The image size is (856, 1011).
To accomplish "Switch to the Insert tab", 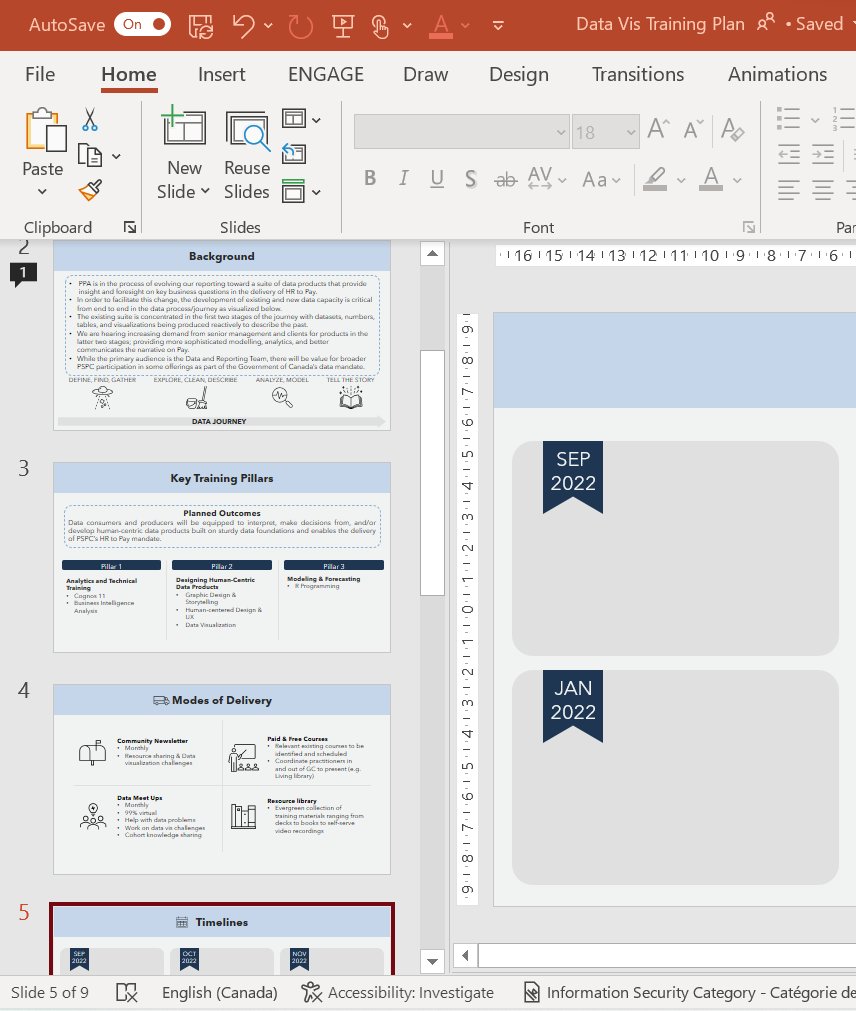I will tap(222, 74).
